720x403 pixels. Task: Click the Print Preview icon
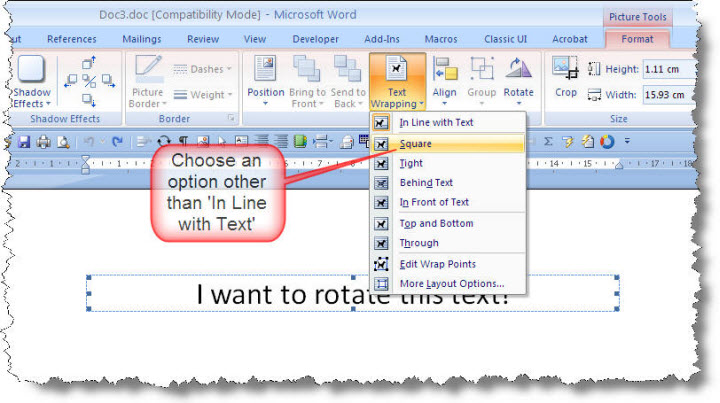63,142
